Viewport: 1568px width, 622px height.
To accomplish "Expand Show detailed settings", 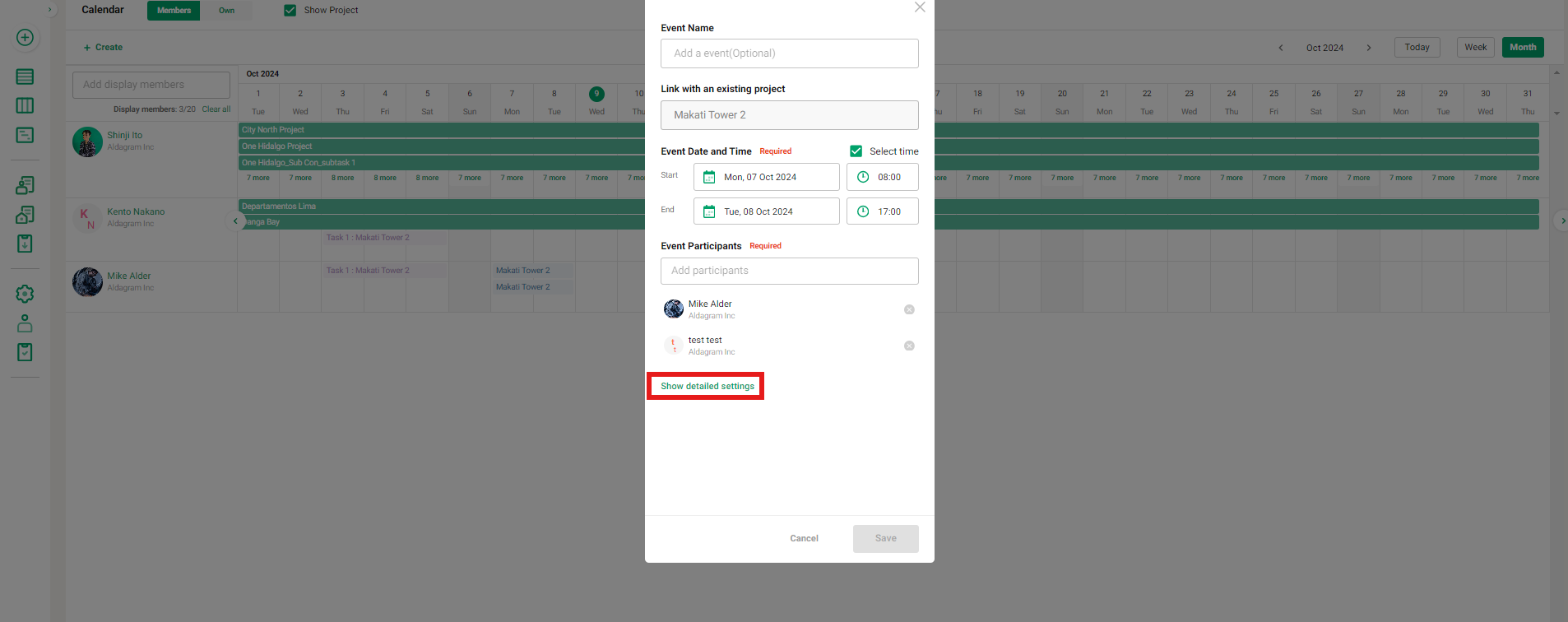I will tap(707, 386).
